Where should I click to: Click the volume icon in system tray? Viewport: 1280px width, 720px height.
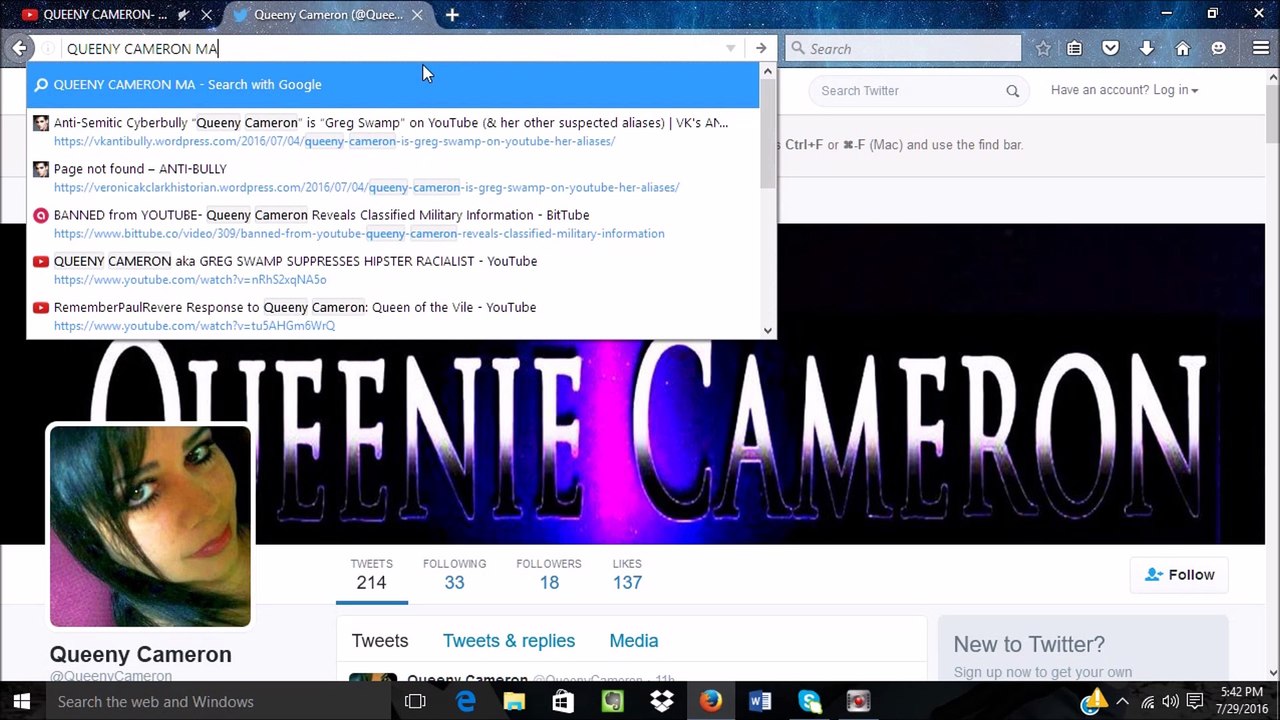(1170, 702)
